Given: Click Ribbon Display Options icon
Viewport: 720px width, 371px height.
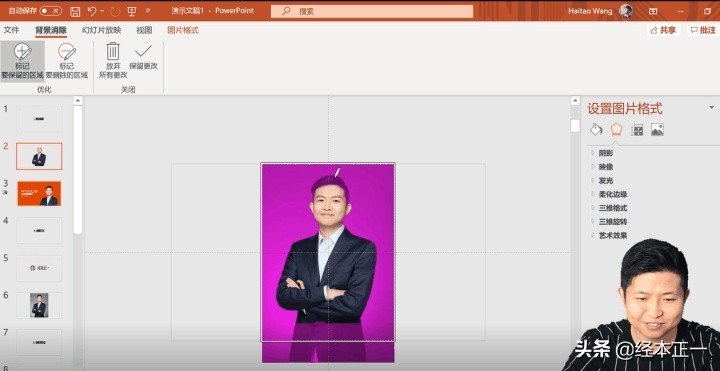Looking at the screenshot, I should click(x=653, y=11).
